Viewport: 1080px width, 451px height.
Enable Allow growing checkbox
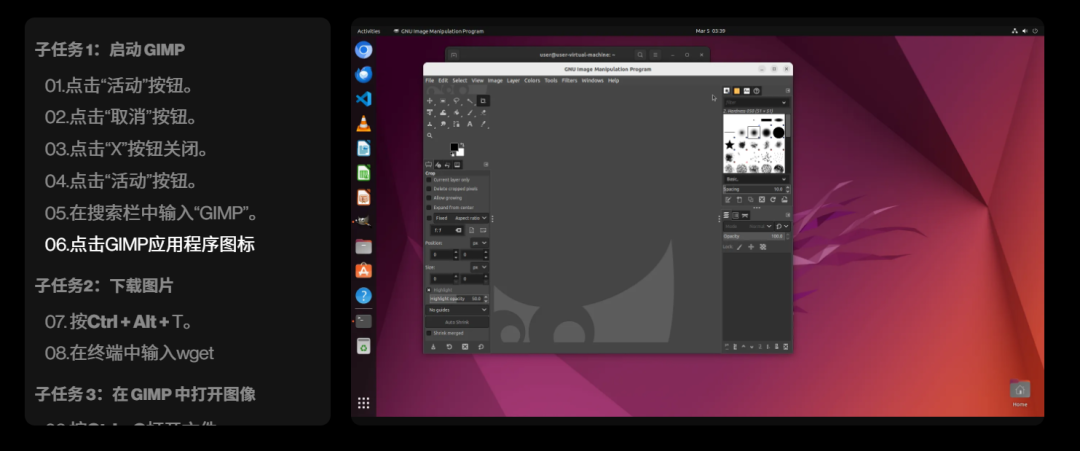[428, 198]
